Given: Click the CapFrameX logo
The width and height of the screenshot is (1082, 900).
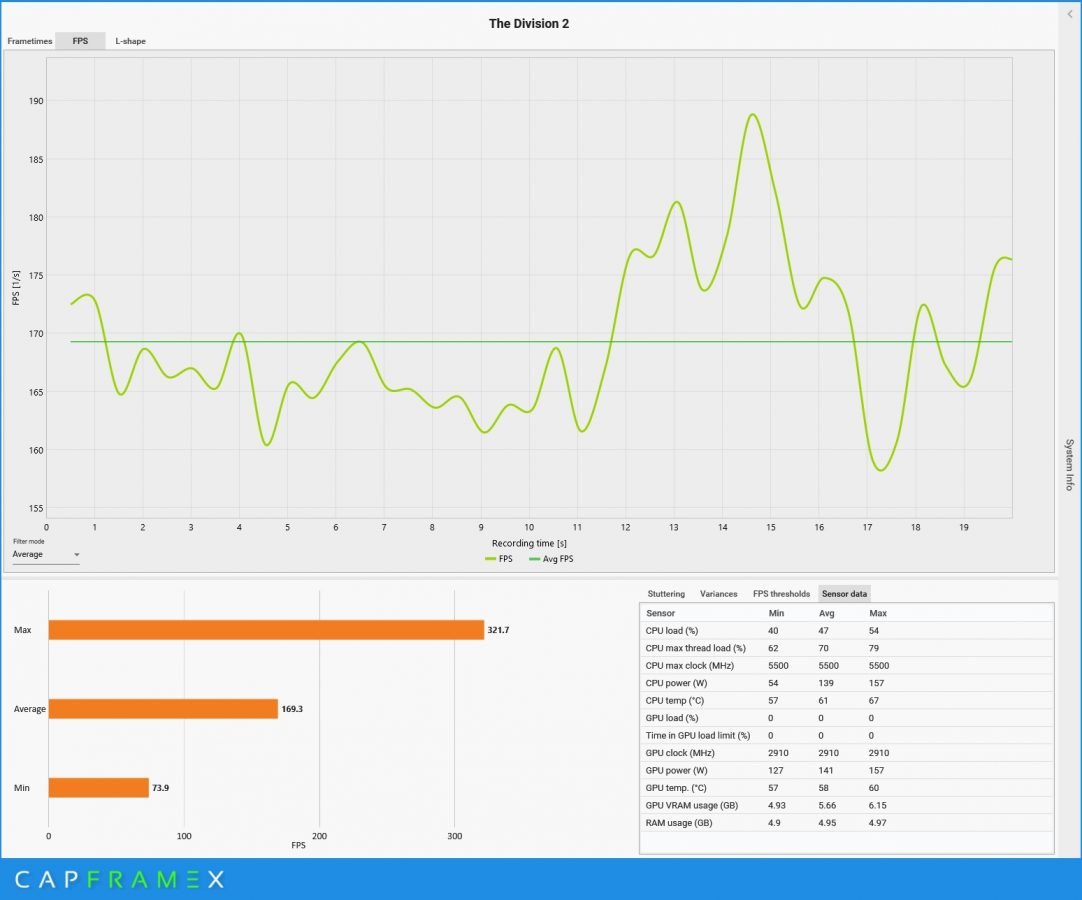Looking at the screenshot, I should [x=118, y=880].
